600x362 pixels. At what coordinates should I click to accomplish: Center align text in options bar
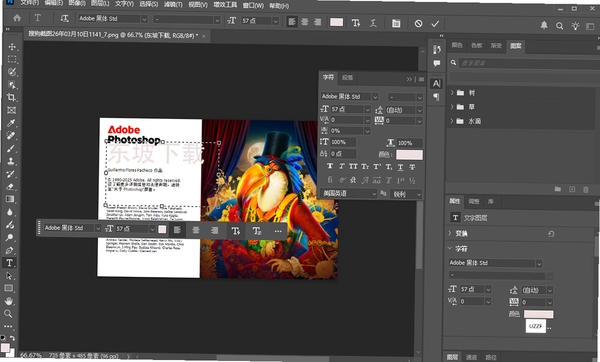305,22
